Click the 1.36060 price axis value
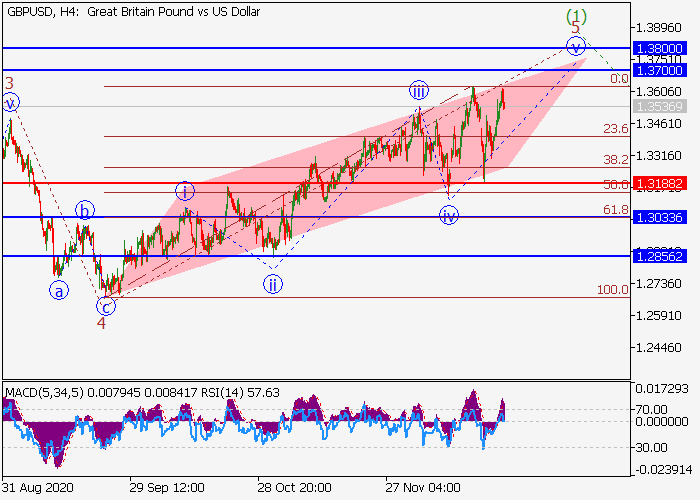Viewport: 700px width, 500px height. pos(658,92)
